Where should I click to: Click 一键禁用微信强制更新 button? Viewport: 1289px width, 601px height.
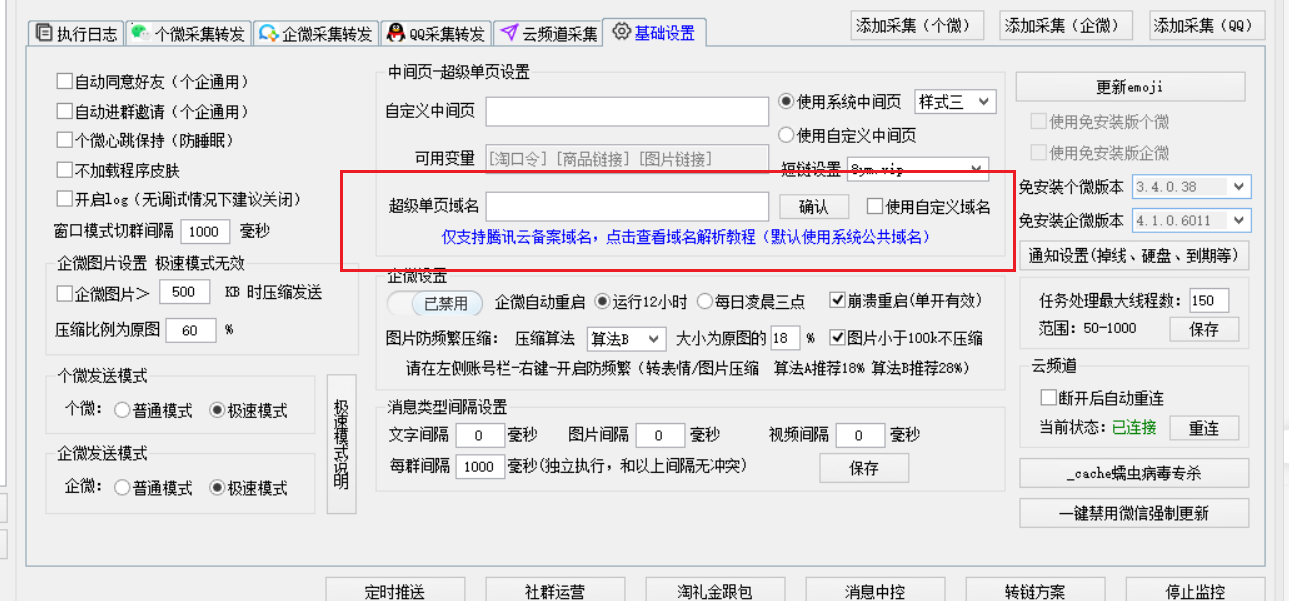point(1134,513)
